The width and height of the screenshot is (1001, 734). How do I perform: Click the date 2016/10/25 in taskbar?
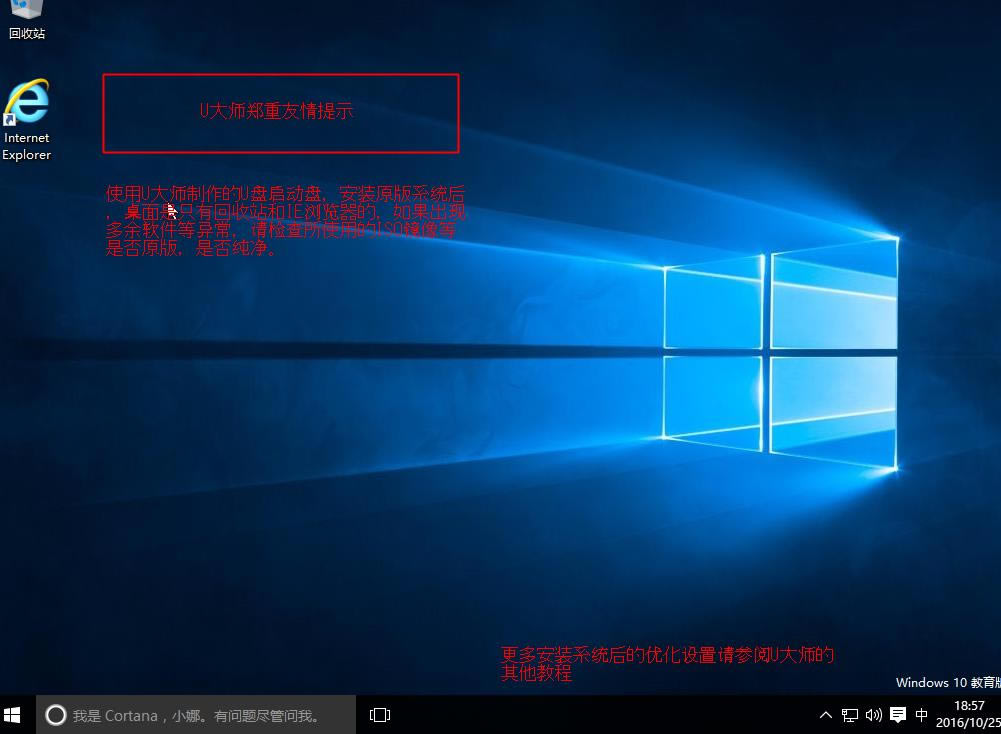[968, 723]
